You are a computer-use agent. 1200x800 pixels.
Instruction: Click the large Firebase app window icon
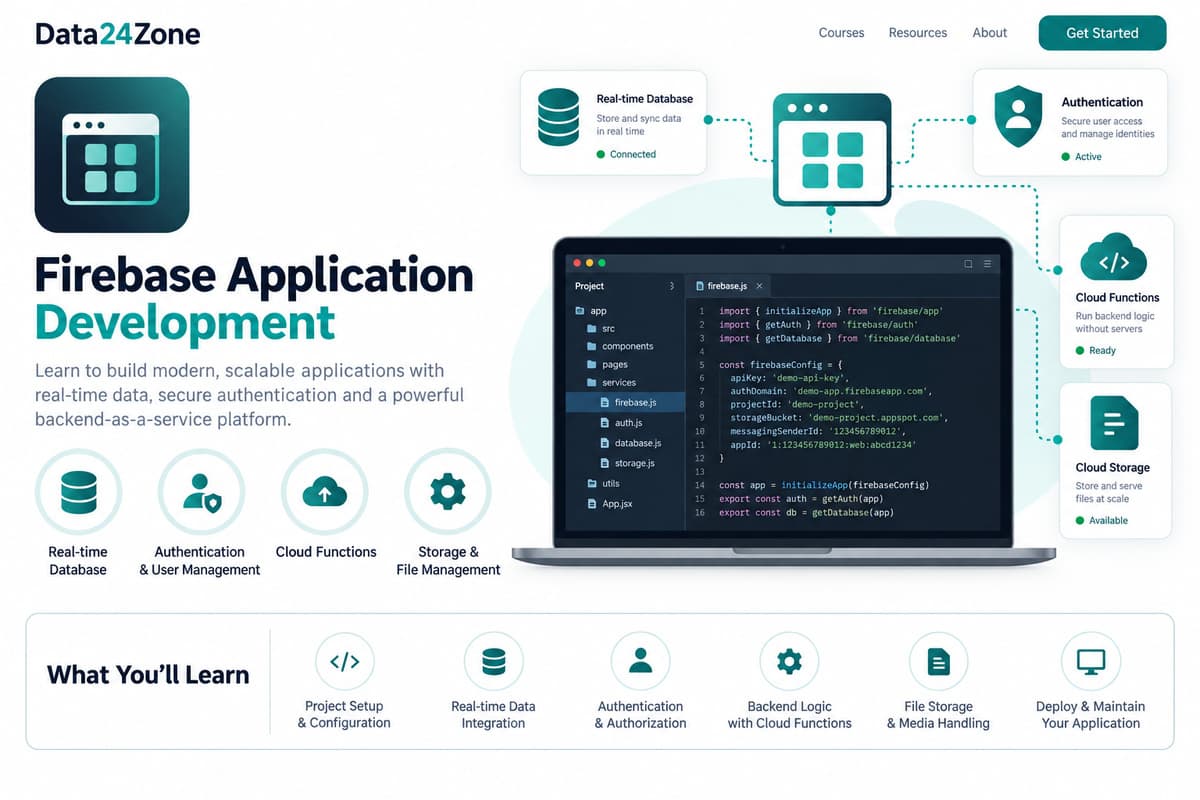[111, 155]
